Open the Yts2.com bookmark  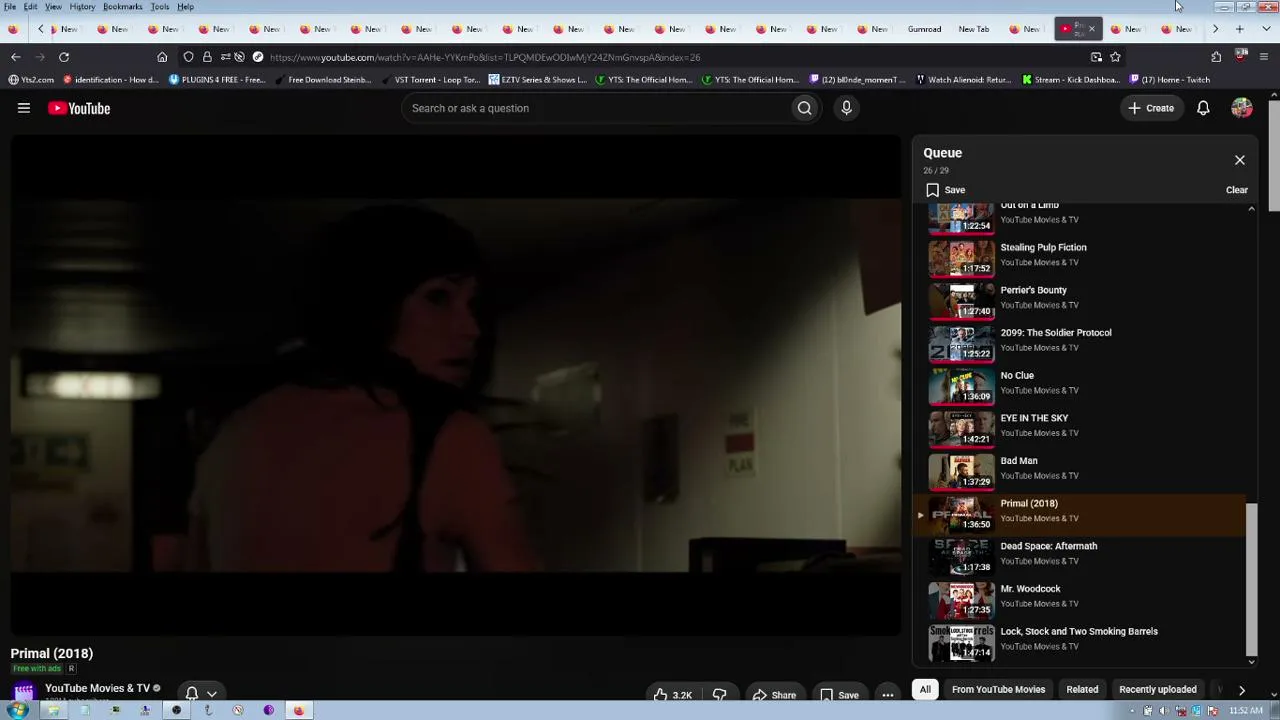(31, 80)
